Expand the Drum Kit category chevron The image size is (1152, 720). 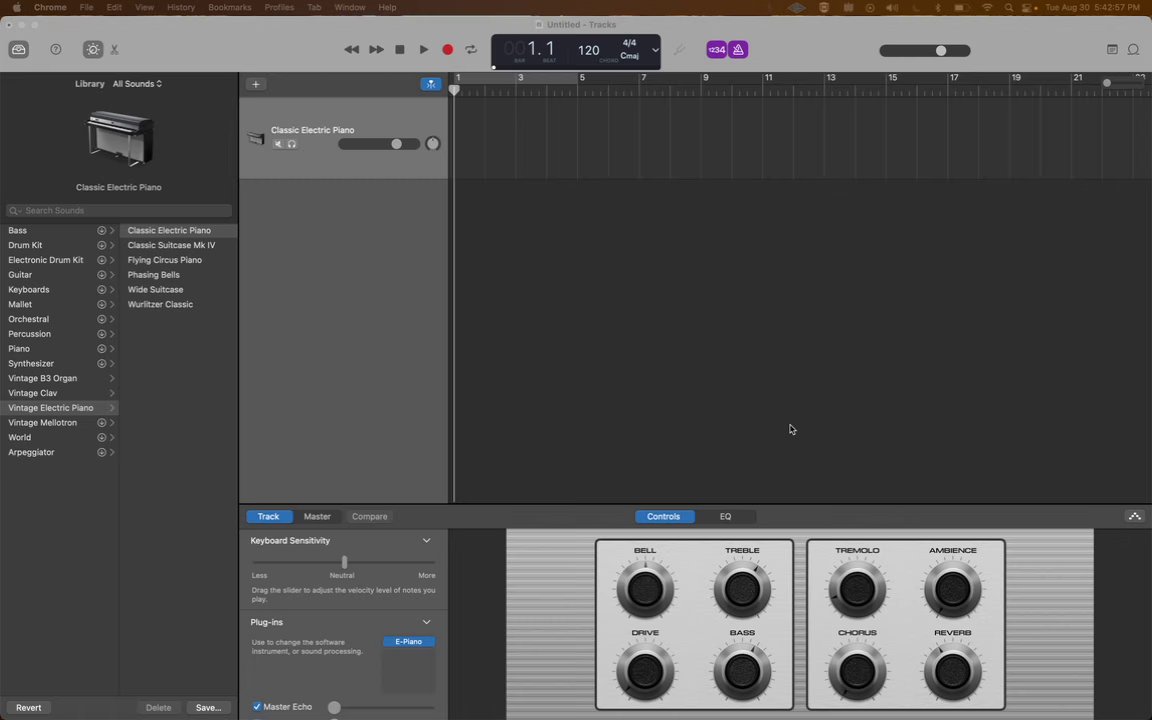112,245
